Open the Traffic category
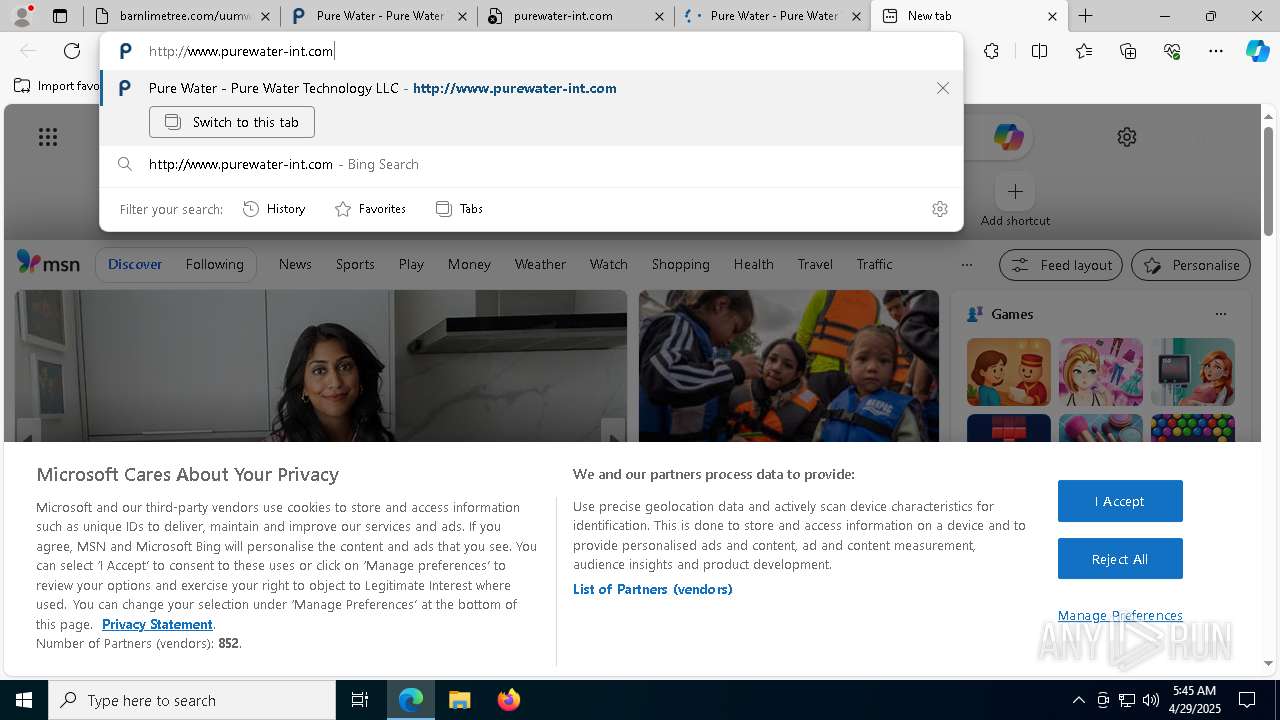Viewport: 1280px width, 720px height. pyautogui.click(x=874, y=264)
